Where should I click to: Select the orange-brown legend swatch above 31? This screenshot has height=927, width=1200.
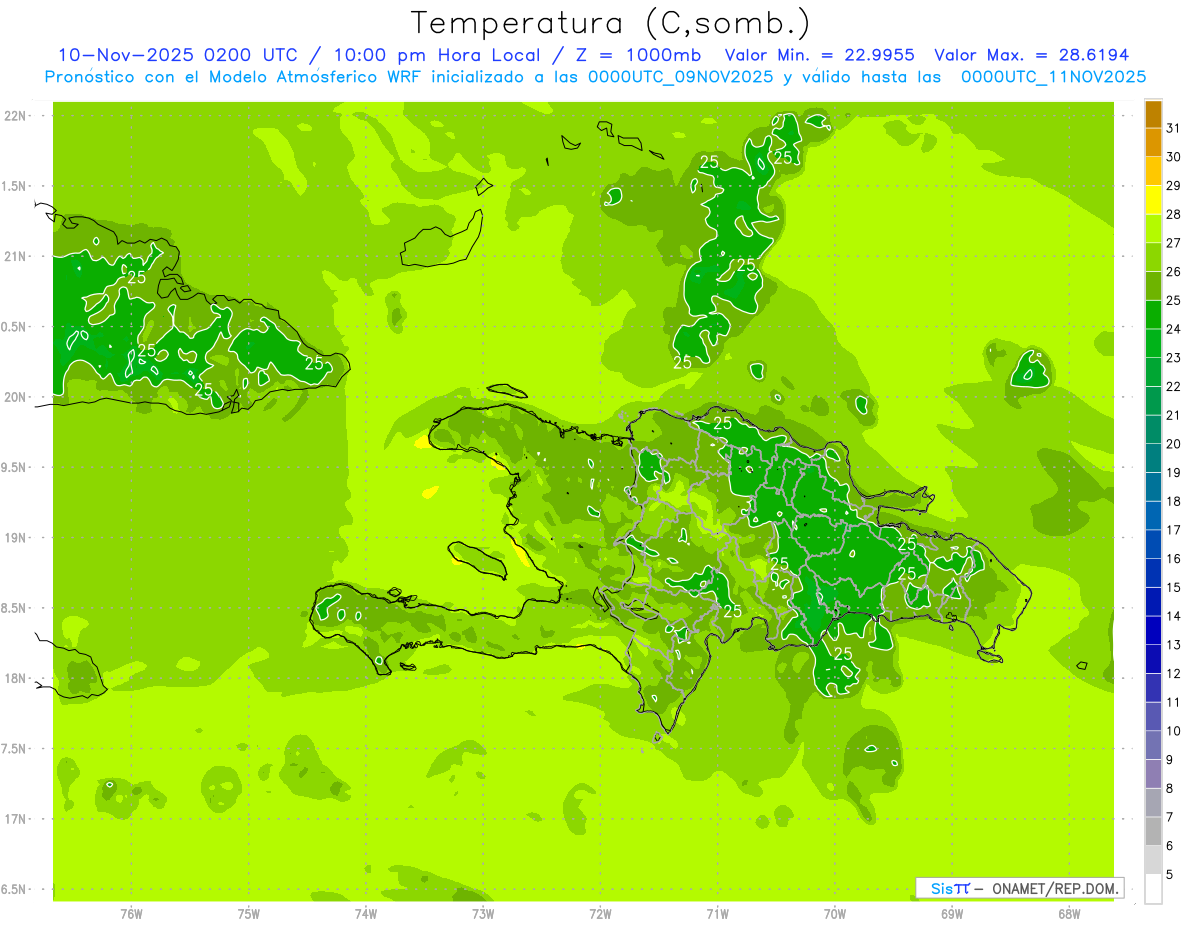pos(1153,114)
